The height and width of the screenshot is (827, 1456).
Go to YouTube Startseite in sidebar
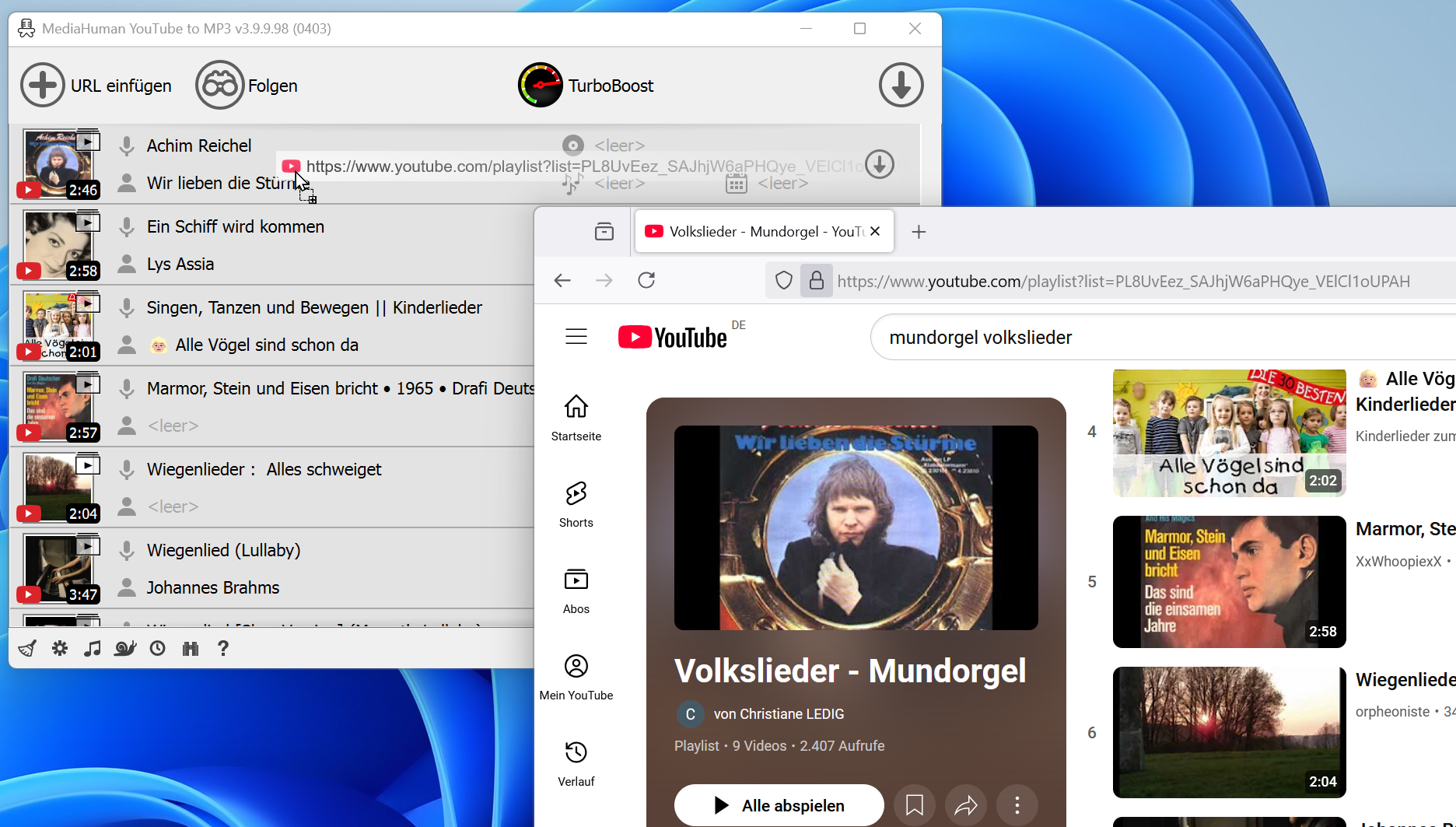(x=576, y=417)
